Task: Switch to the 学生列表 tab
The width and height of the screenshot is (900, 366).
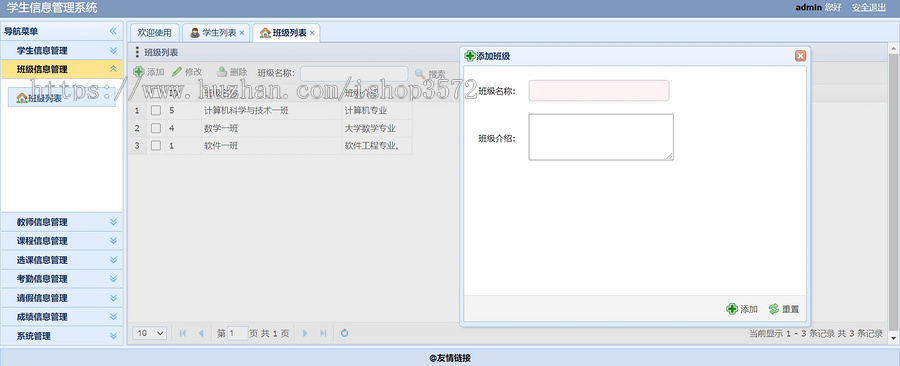Action: coord(216,33)
